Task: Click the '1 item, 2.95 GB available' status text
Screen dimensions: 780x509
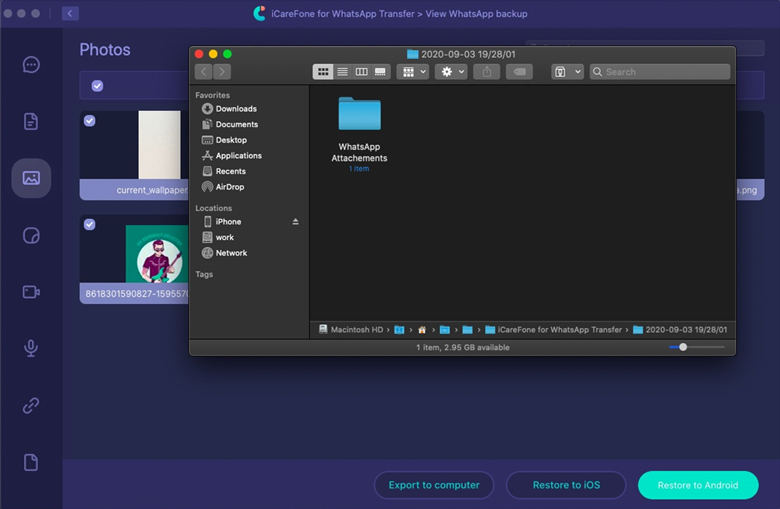Action: tap(463, 347)
